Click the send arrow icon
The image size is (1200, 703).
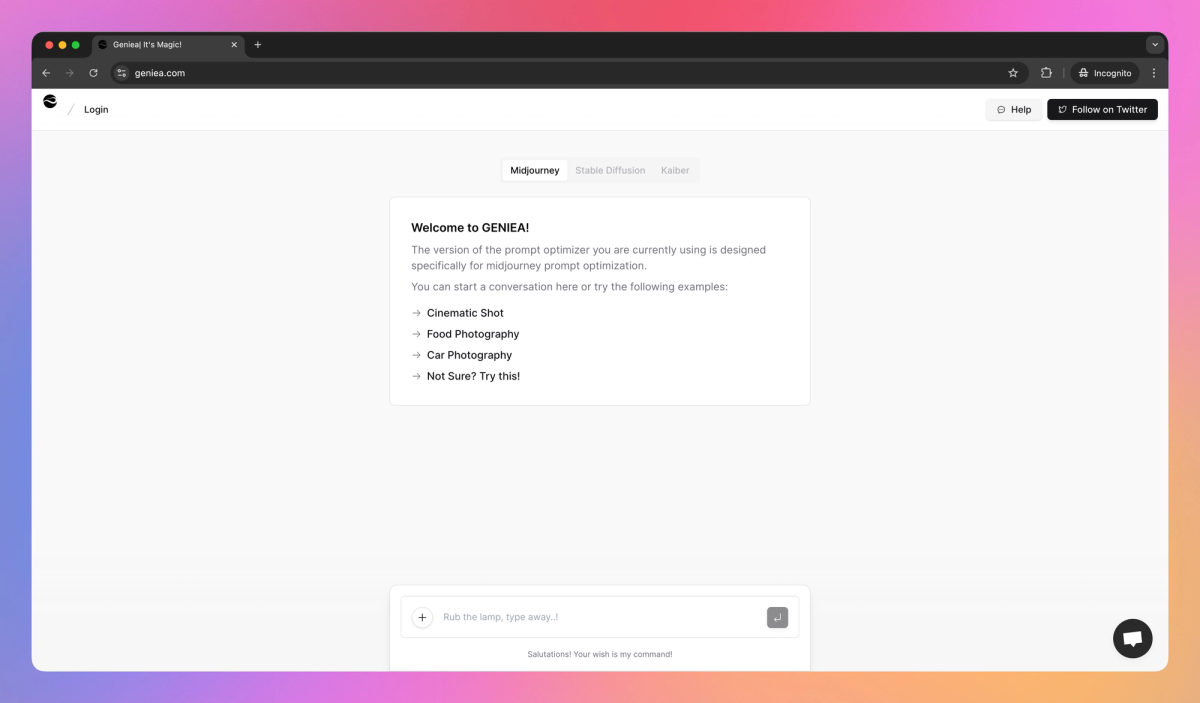pyautogui.click(x=777, y=617)
